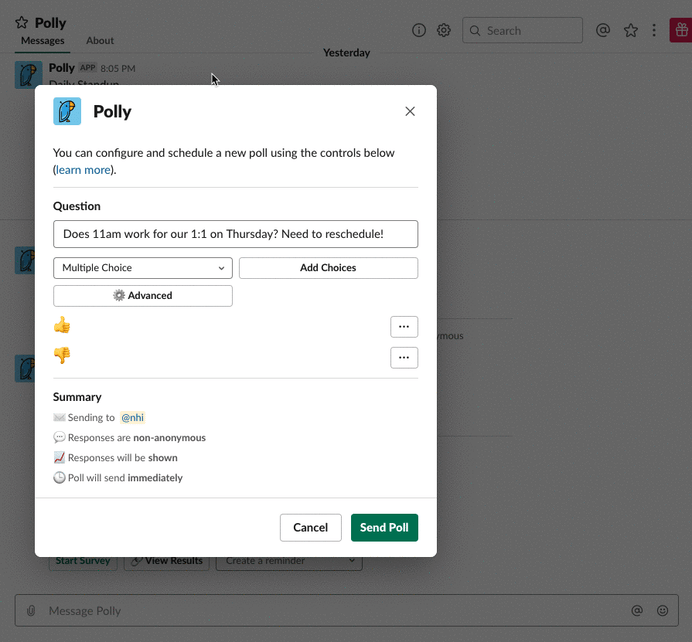Viewport: 692px width, 642px height.
Task: Click 'Poll will send immediately' summary line
Action: pyautogui.click(x=118, y=478)
